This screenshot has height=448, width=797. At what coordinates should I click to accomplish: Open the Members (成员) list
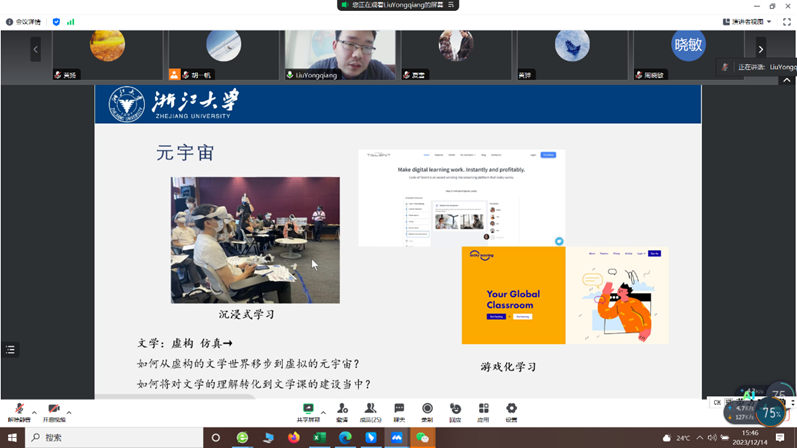point(370,410)
